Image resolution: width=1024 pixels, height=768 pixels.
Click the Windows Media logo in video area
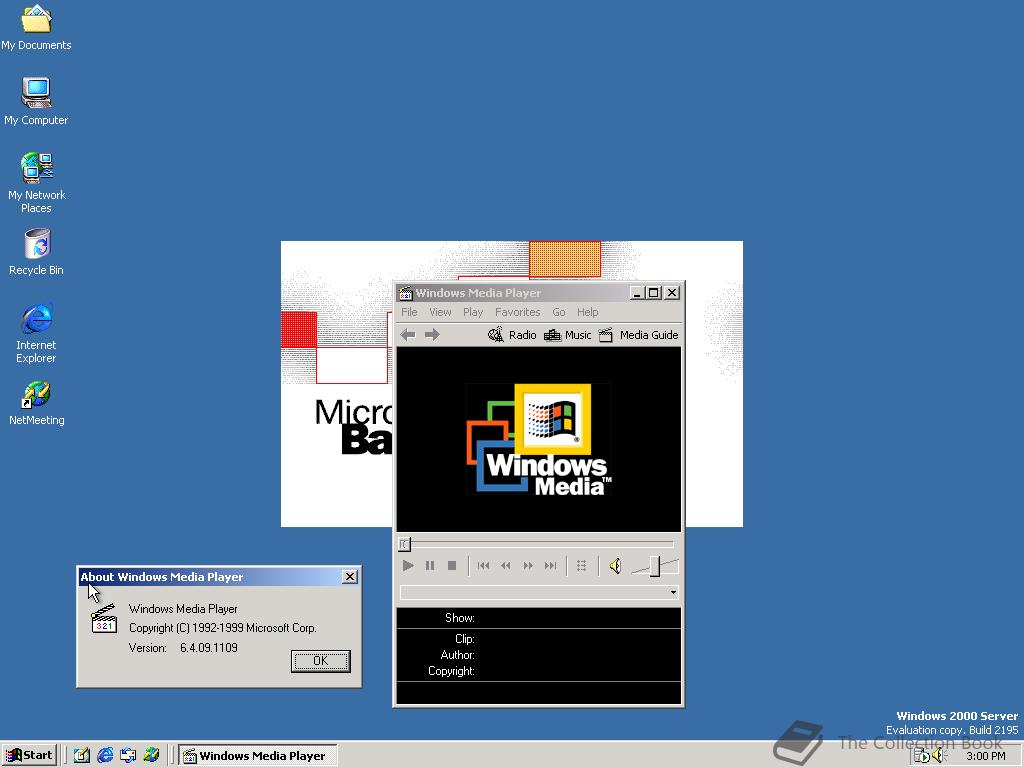click(x=539, y=439)
